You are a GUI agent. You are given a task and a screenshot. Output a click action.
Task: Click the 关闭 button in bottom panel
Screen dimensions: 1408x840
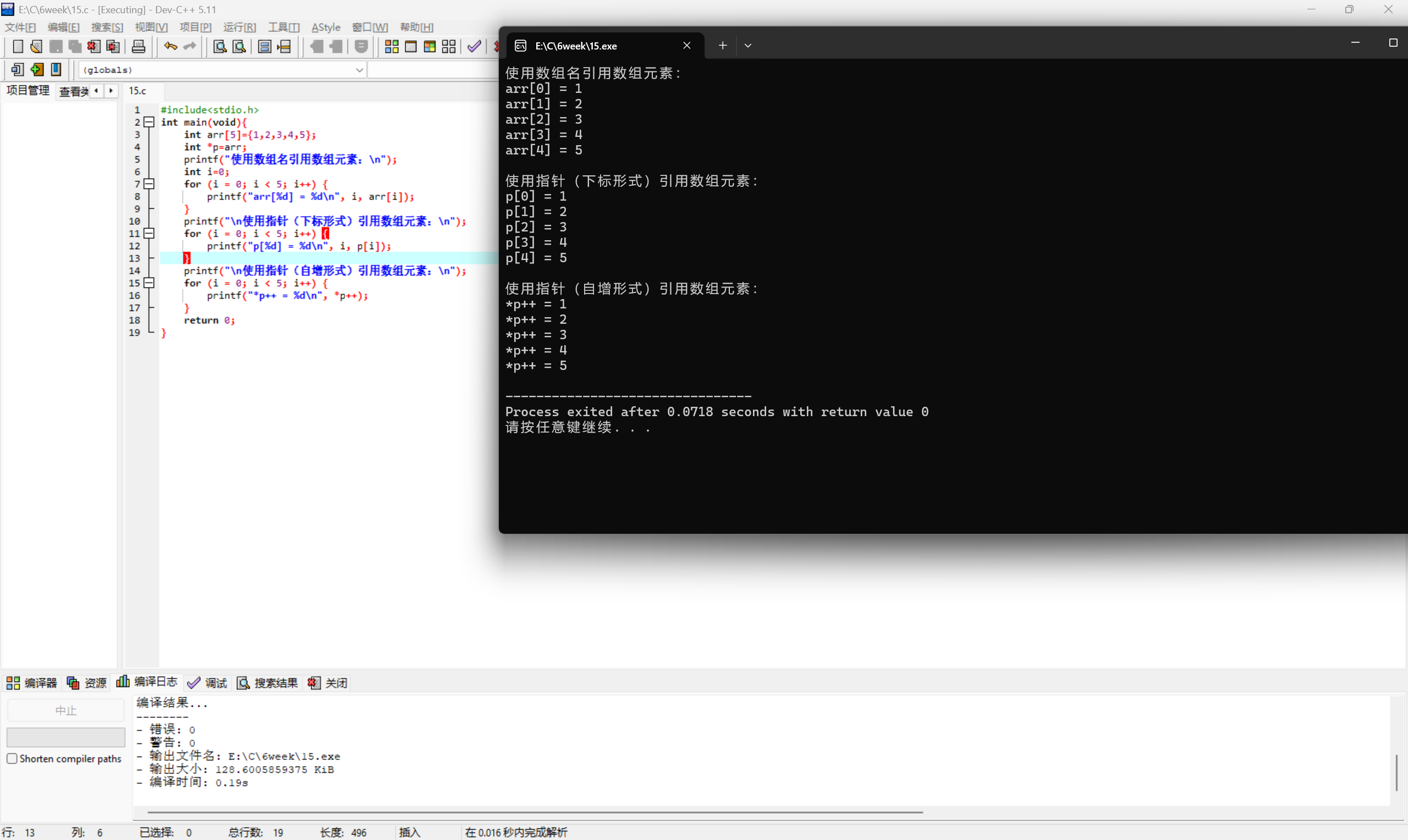328,683
